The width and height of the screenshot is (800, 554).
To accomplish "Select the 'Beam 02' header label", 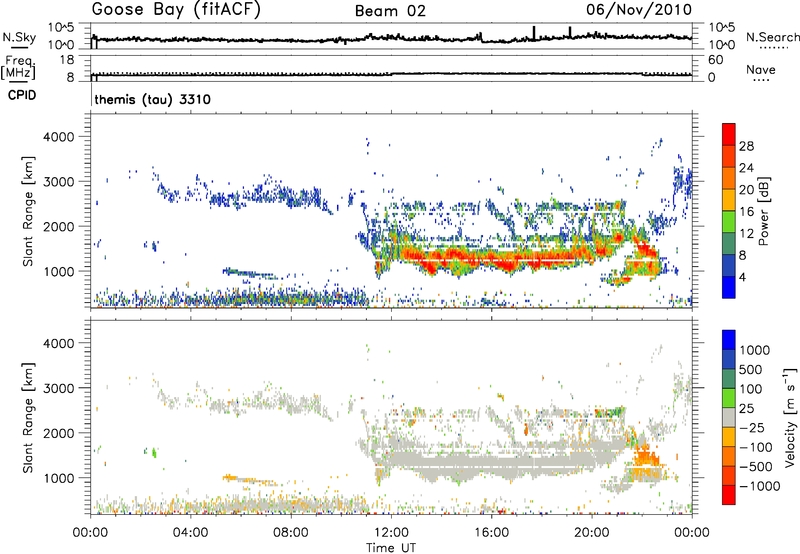I will [x=390, y=11].
